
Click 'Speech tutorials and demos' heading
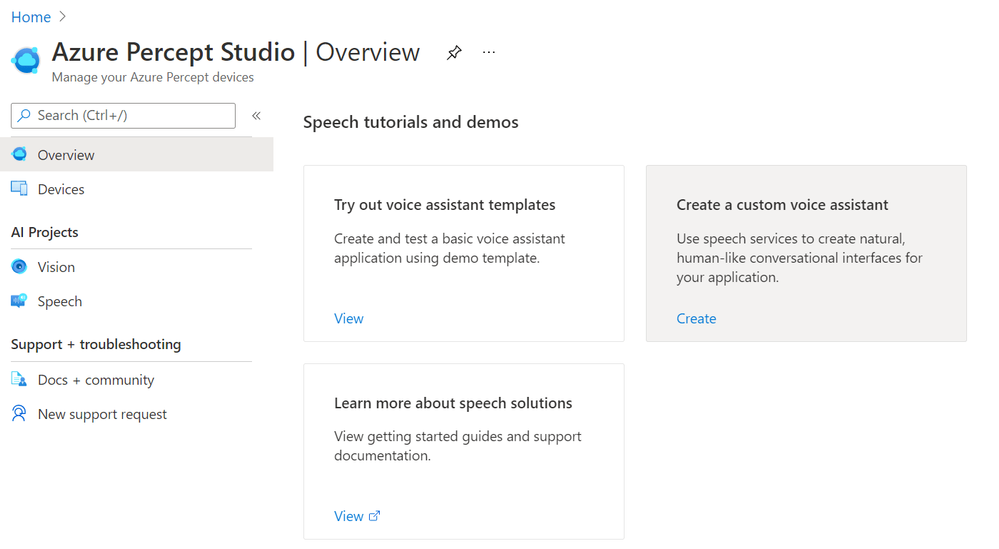[x=410, y=122]
